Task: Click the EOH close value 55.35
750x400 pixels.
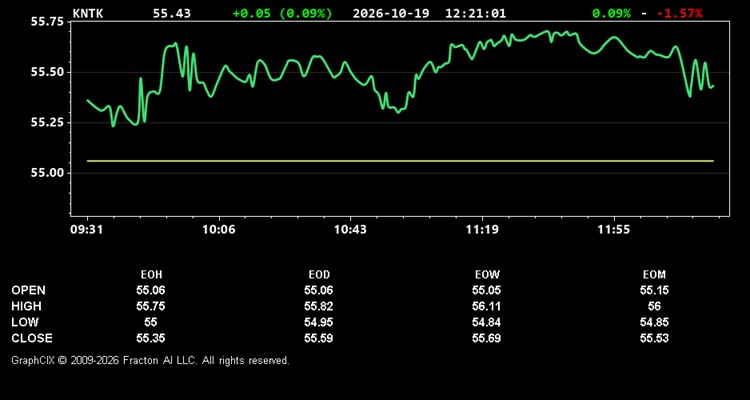Action: point(151,338)
